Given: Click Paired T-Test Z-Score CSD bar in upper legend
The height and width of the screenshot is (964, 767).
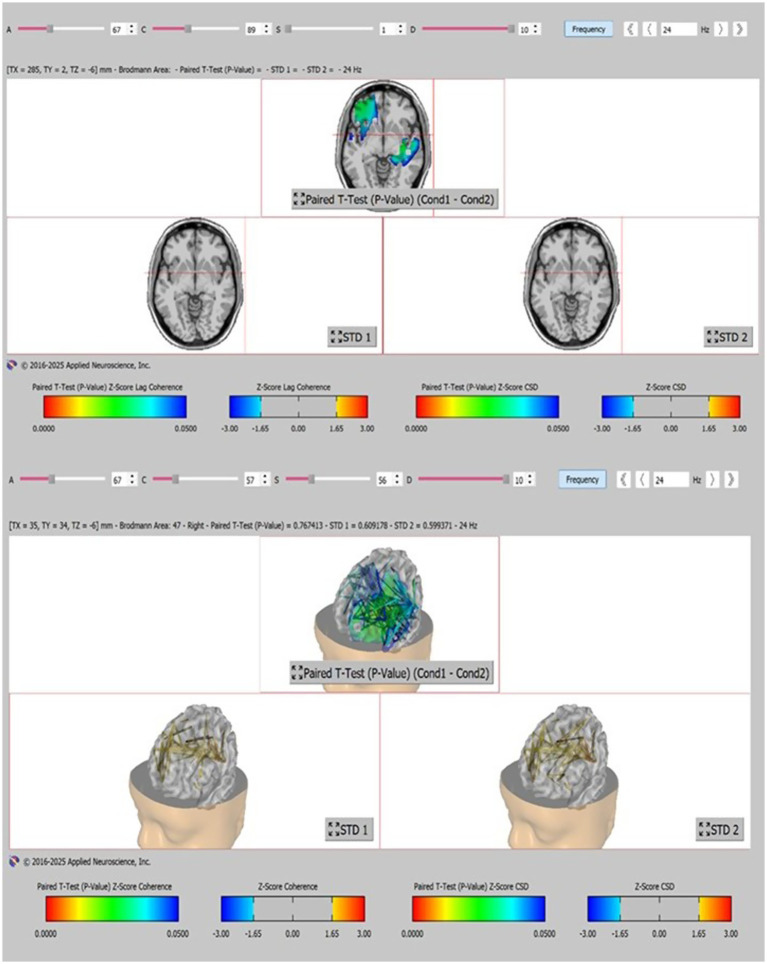Looking at the screenshot, I should coord(487,407).
